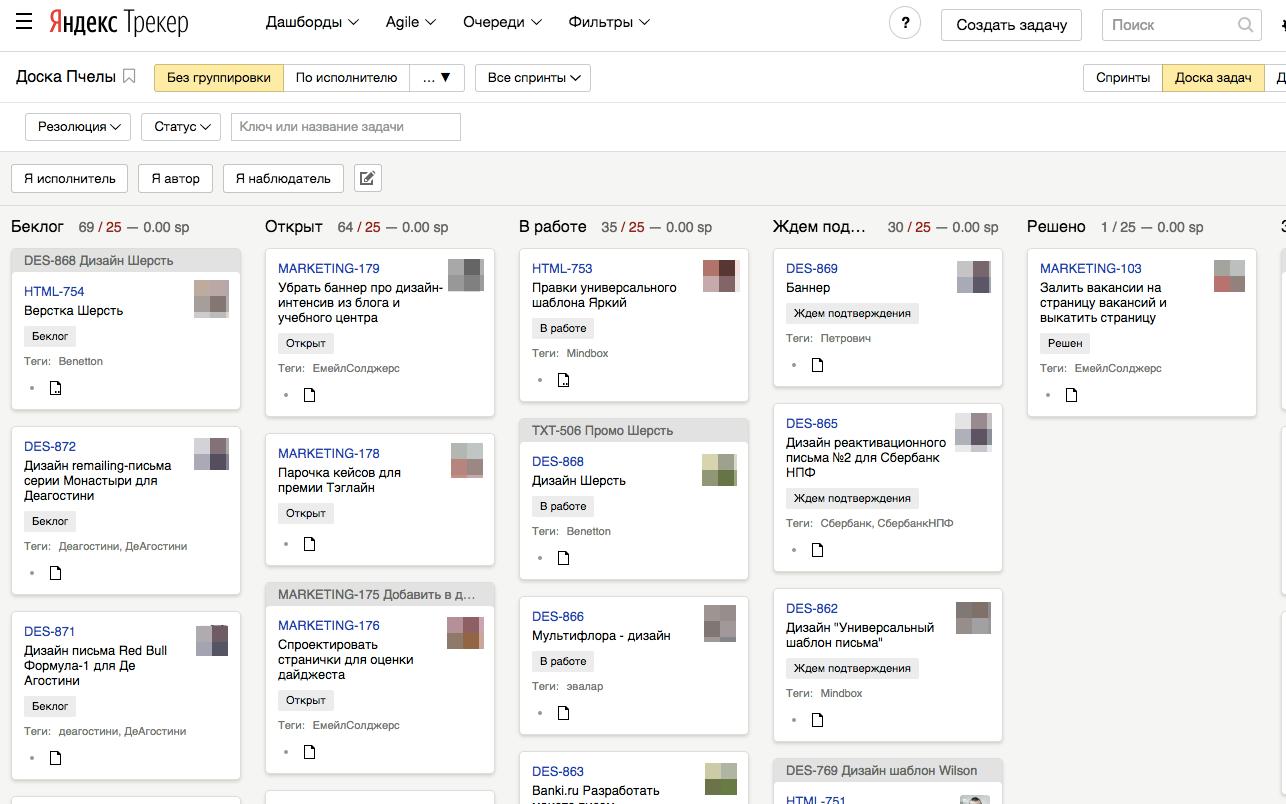1286x804 pixels.
Task: Open task link DES-863
Action: (x=558, y=771)
